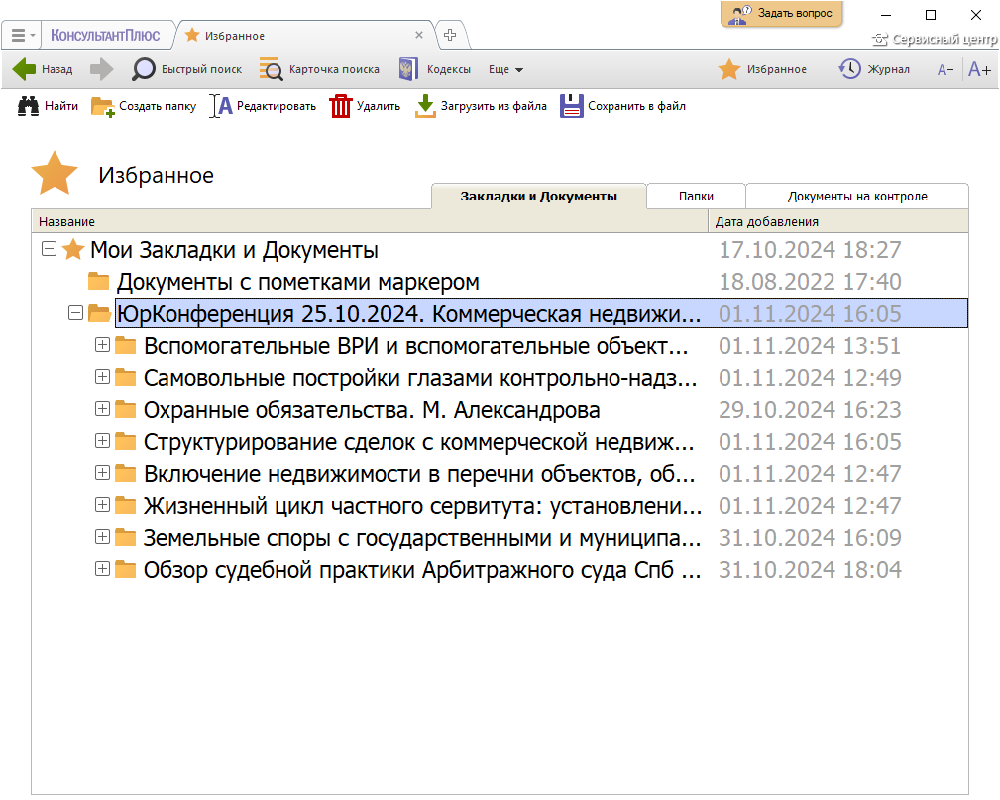Screen dimensions: 1000x800
Task: Switch to Документы на контроле tab
Action: coord(857,196)
